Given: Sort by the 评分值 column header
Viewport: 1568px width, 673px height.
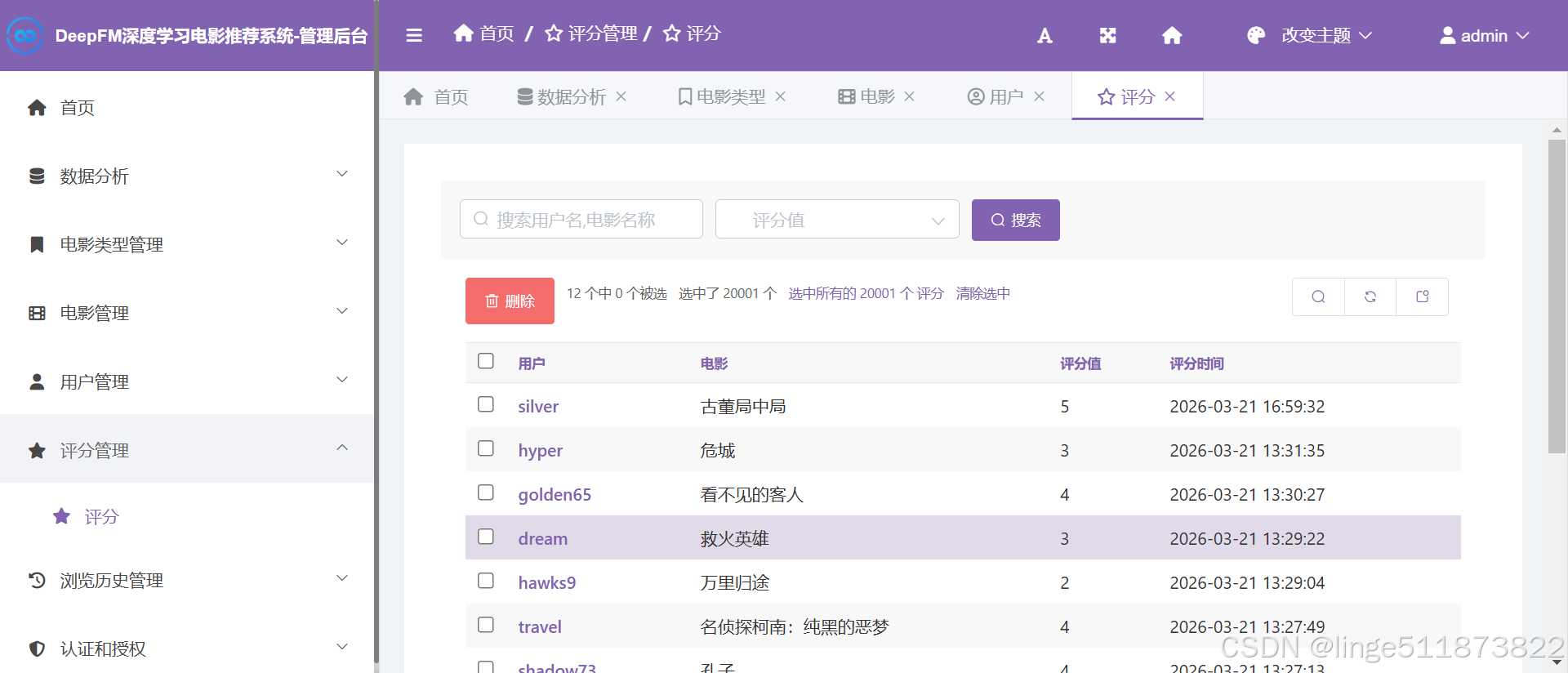Looking at the screenshot, I should 1080,363.
